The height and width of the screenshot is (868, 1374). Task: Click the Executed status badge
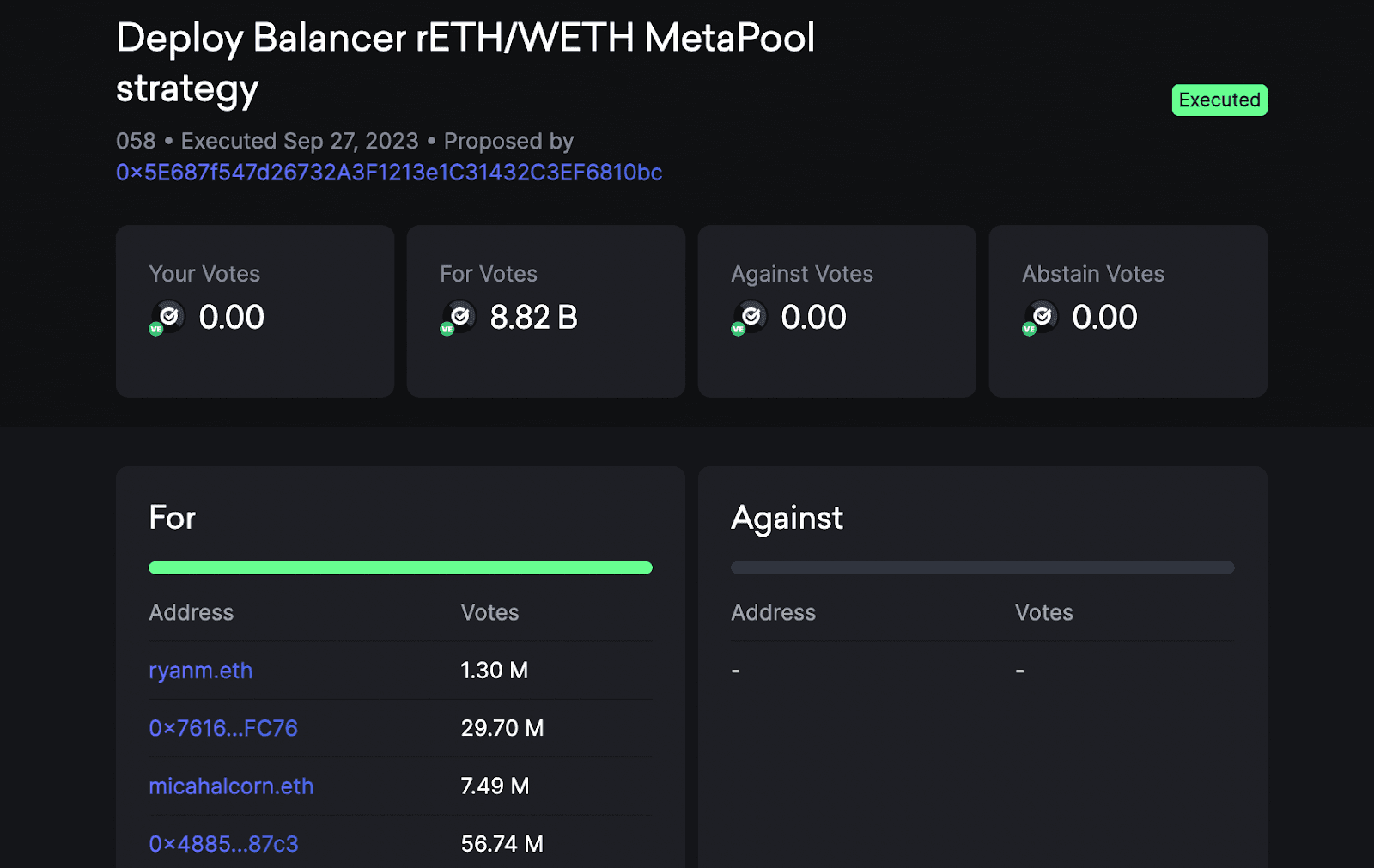(1219, 100)
